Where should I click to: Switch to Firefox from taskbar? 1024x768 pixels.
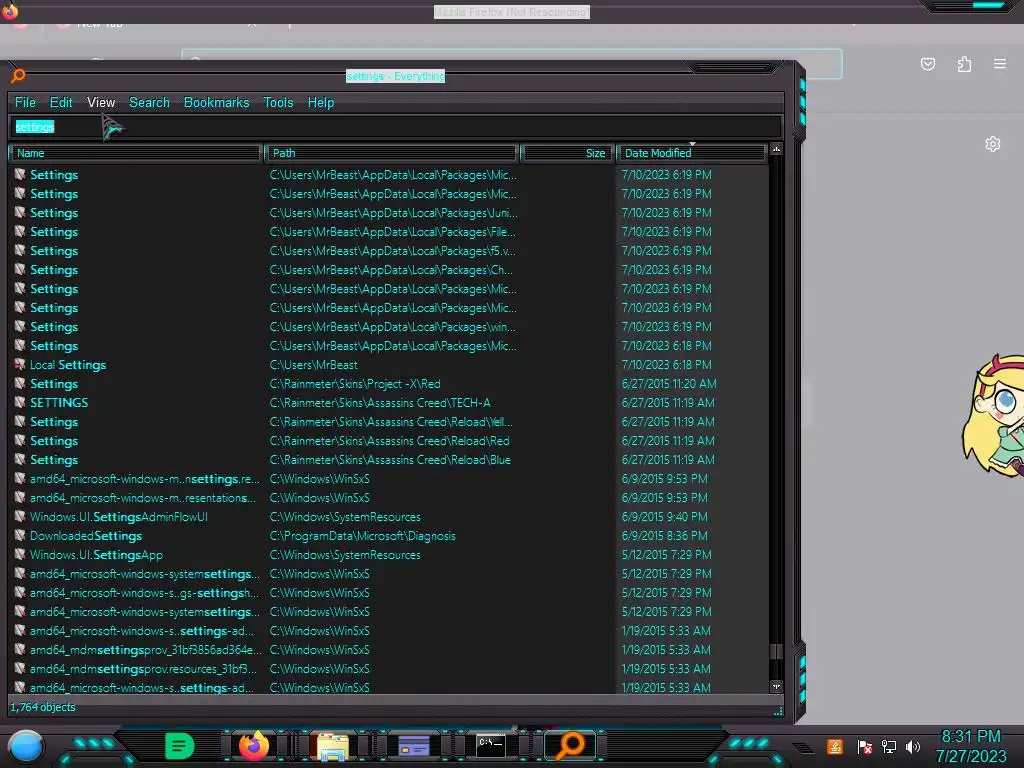[x=254, y=746]
